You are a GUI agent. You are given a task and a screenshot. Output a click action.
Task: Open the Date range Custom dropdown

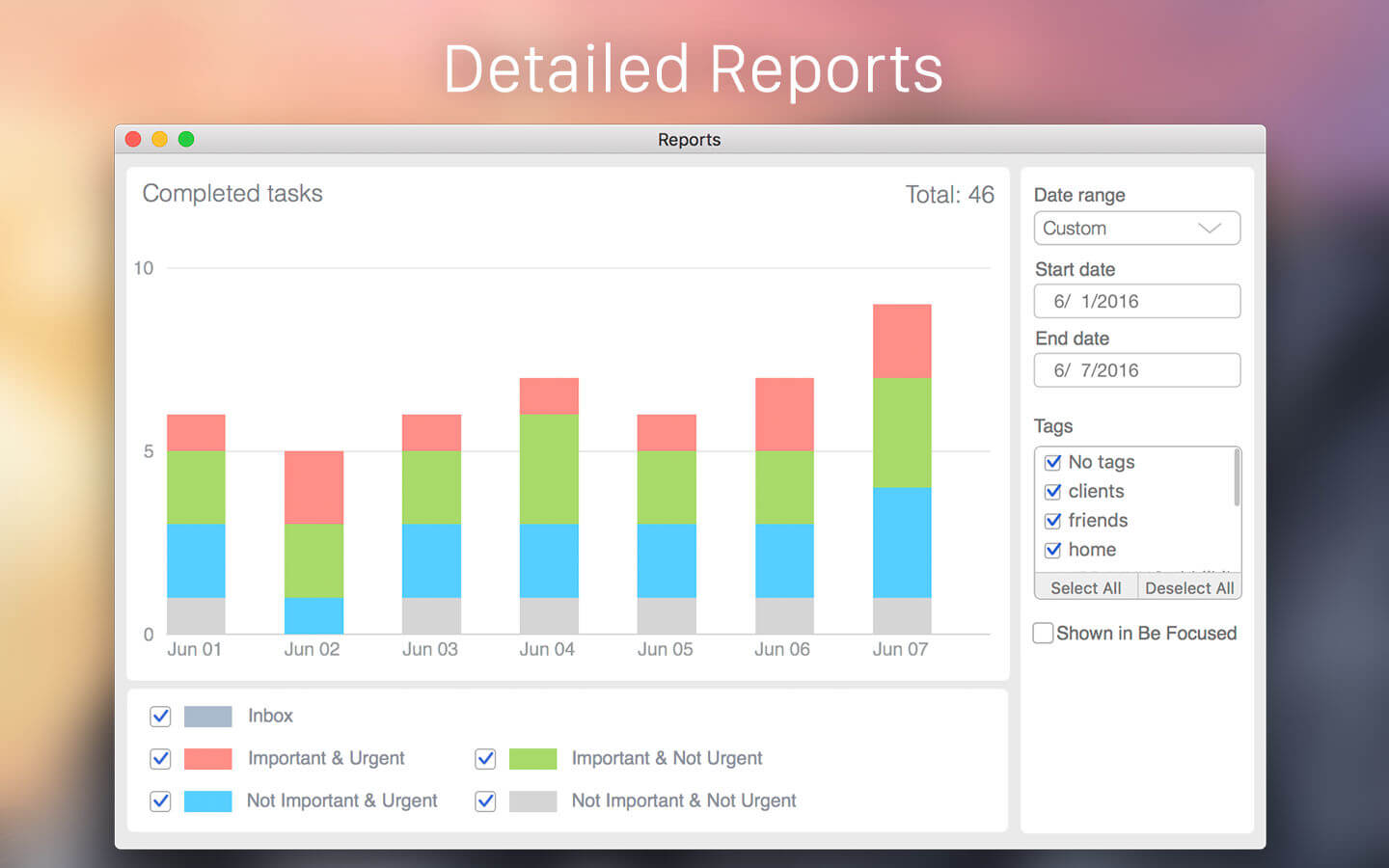1136,229
